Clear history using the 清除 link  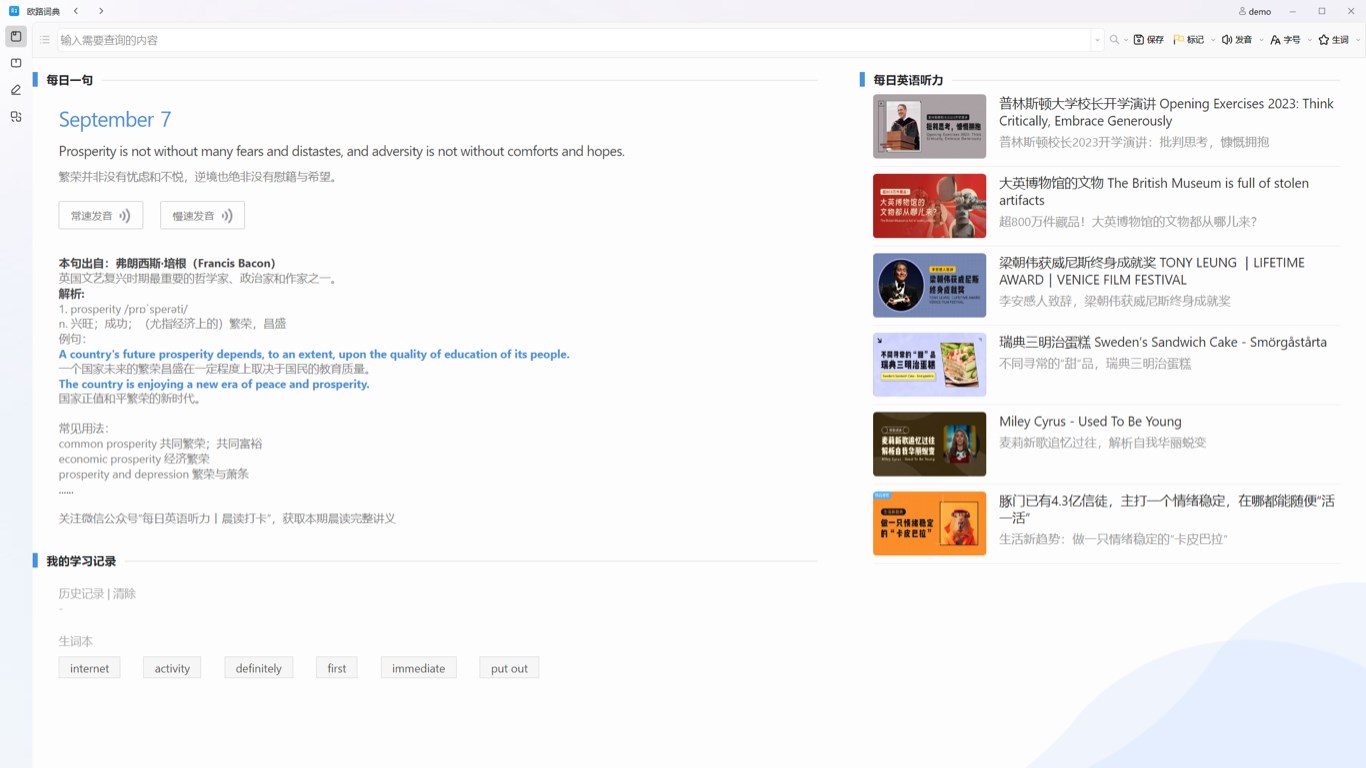(125, 592)
